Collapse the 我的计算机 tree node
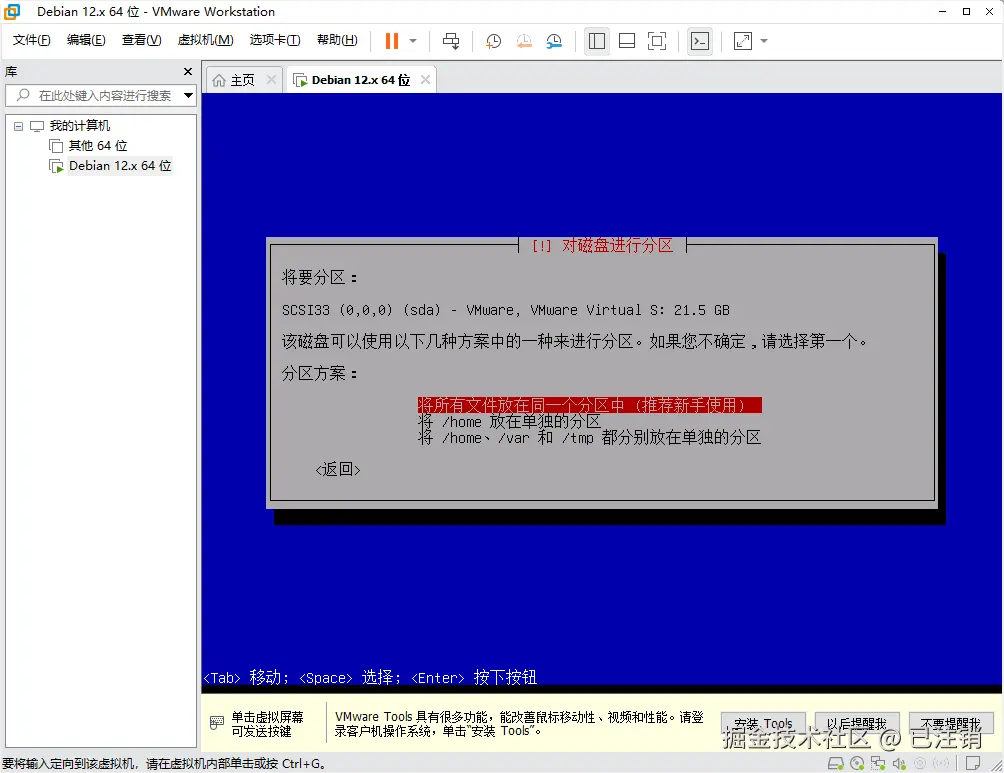1004x773 pixels. [x=17, y=125]
